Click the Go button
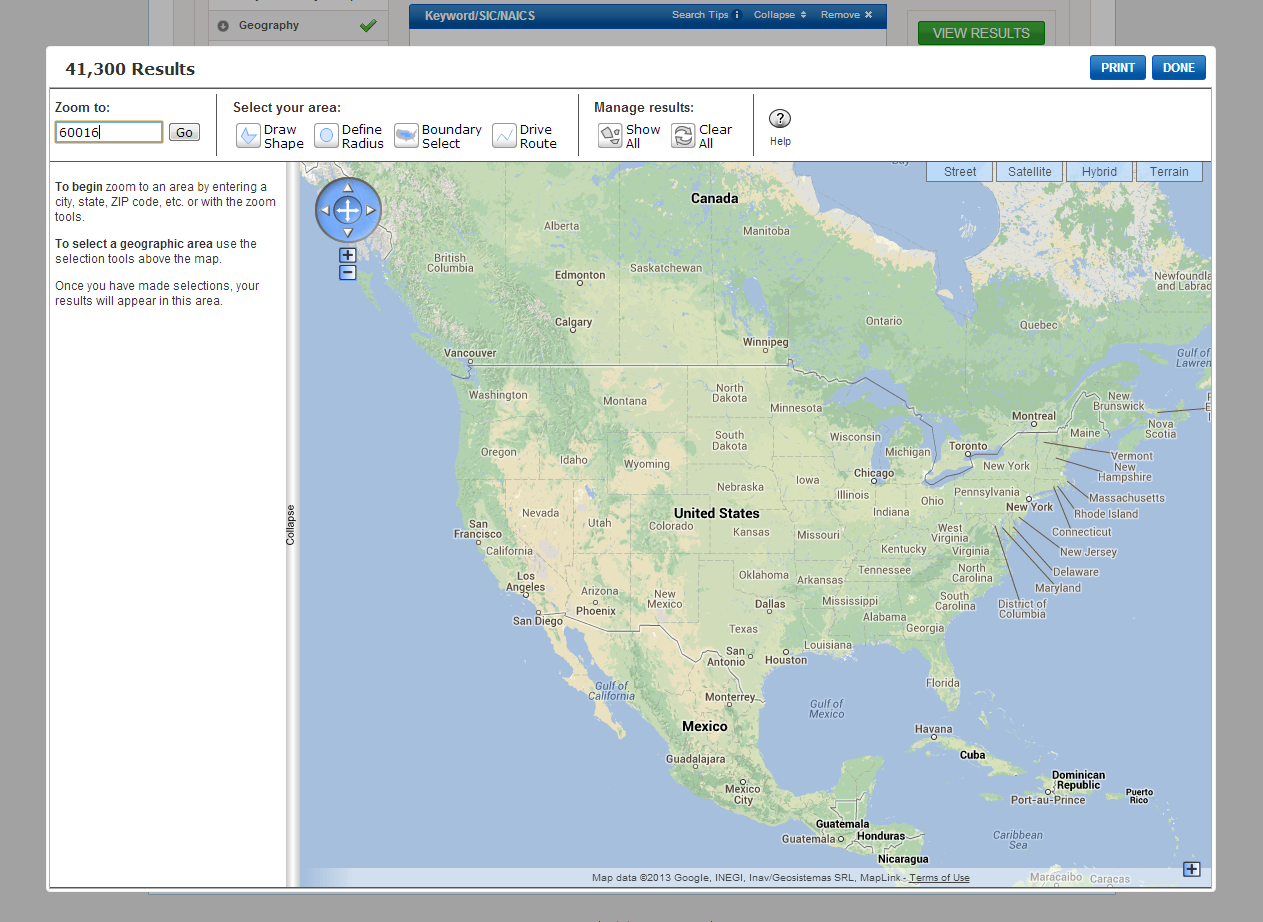Screen dimensions: 1263x922 [x=184, y=132]
